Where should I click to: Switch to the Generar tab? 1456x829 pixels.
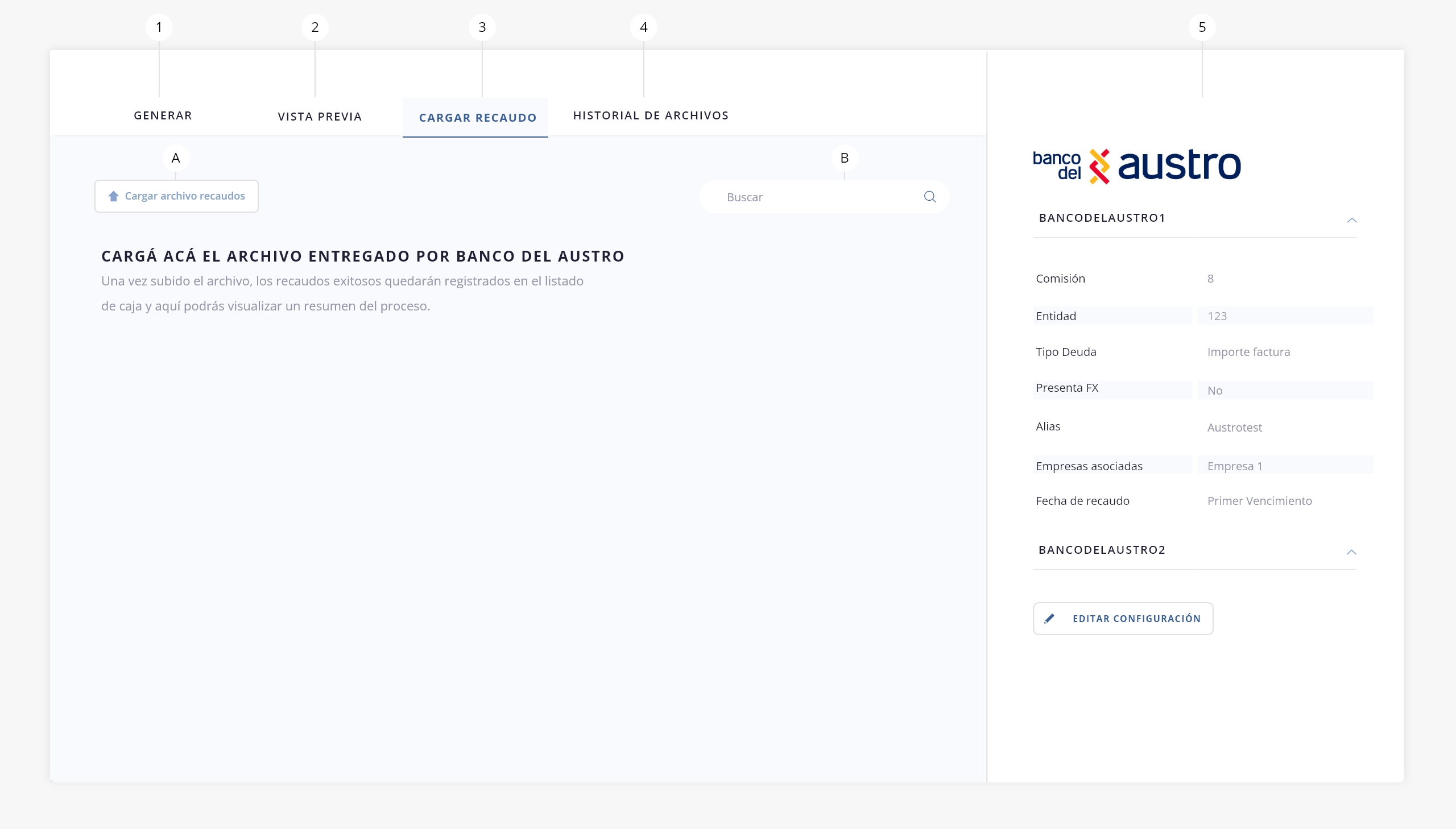pos(163,115)
